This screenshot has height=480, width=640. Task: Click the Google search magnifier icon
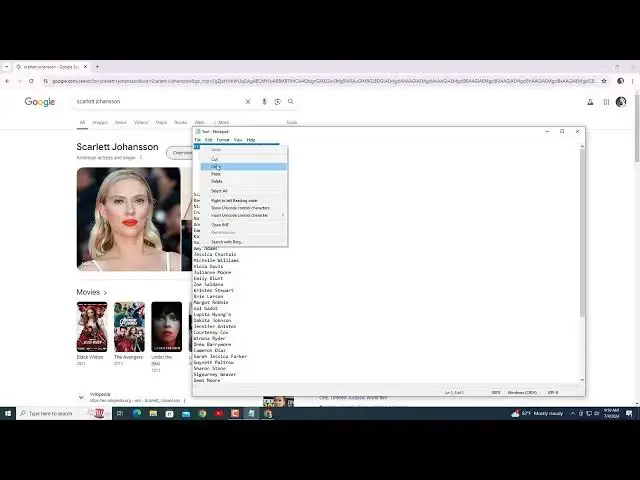(x=291, y=101)
